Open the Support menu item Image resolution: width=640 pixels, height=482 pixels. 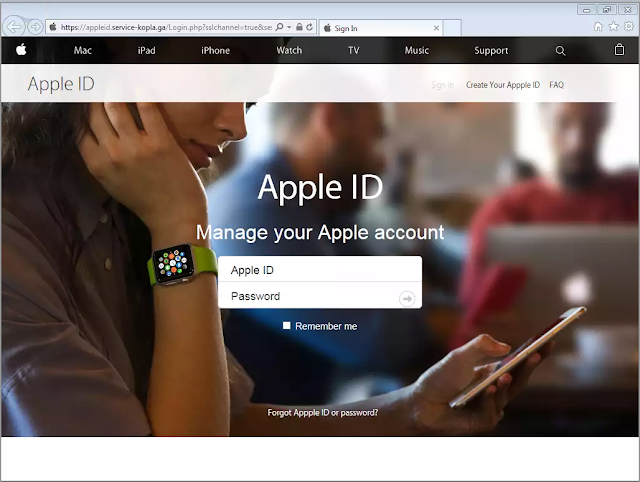point(491,50)
